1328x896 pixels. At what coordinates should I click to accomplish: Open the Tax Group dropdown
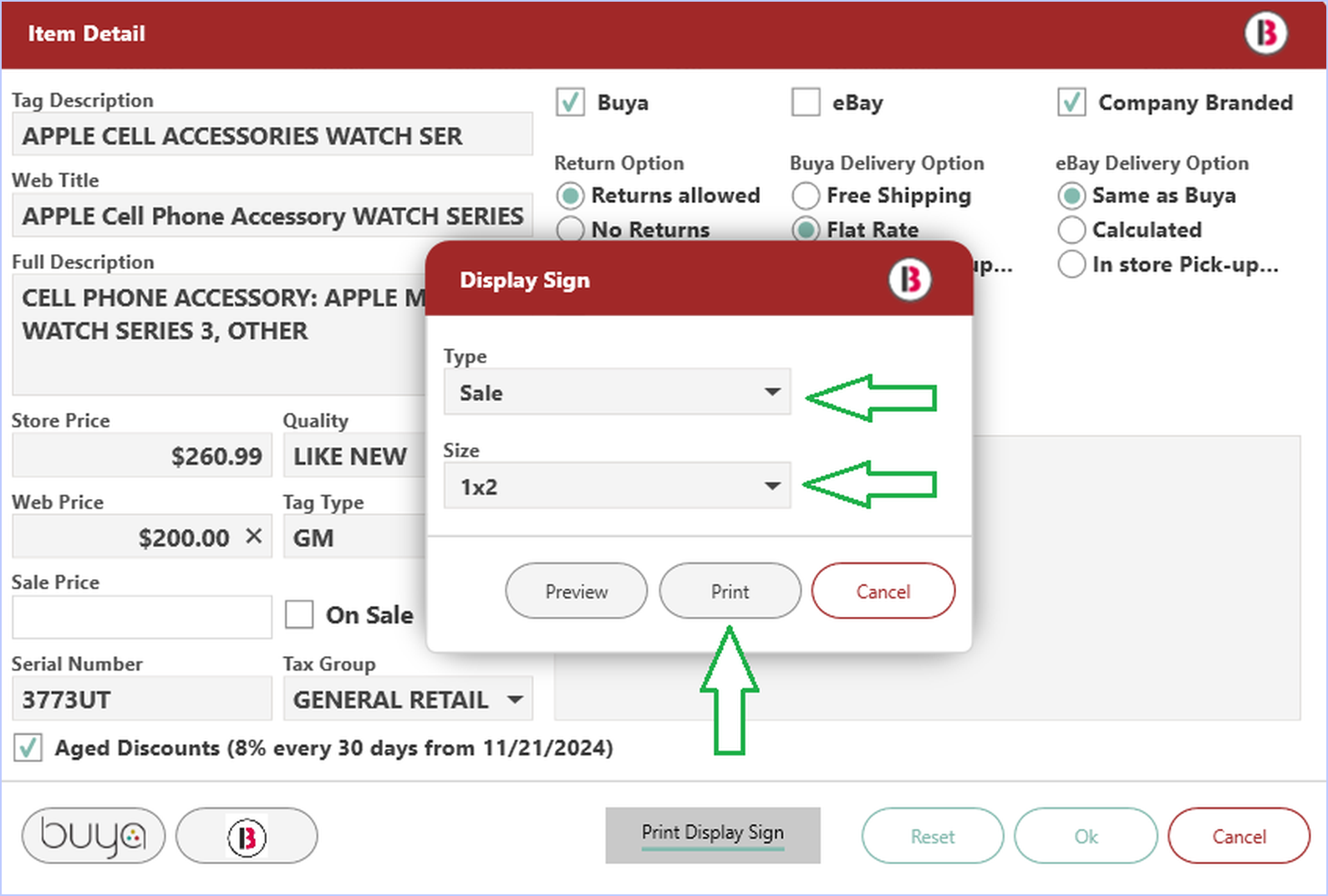point(408,700)
